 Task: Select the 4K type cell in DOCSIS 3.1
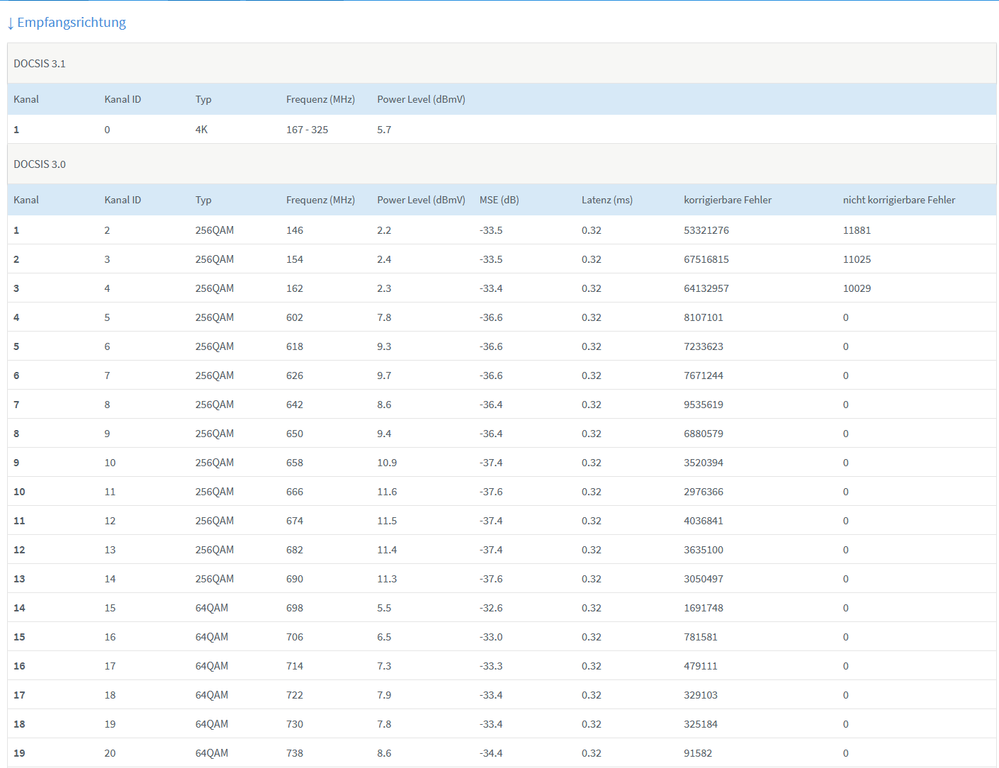pyautogui.click(x=202, y=130)
